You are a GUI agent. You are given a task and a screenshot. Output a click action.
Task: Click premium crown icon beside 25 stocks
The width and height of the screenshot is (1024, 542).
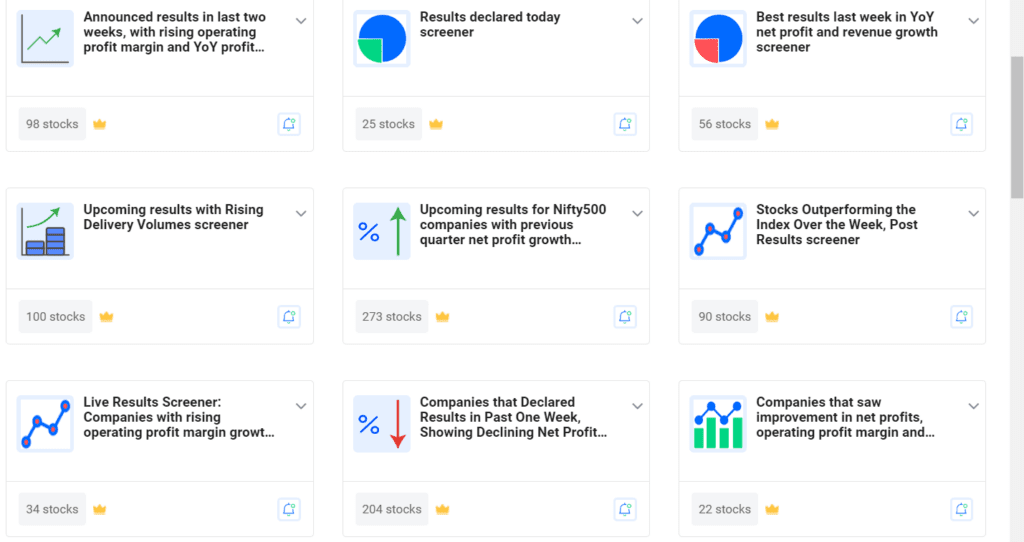point(436,124)
